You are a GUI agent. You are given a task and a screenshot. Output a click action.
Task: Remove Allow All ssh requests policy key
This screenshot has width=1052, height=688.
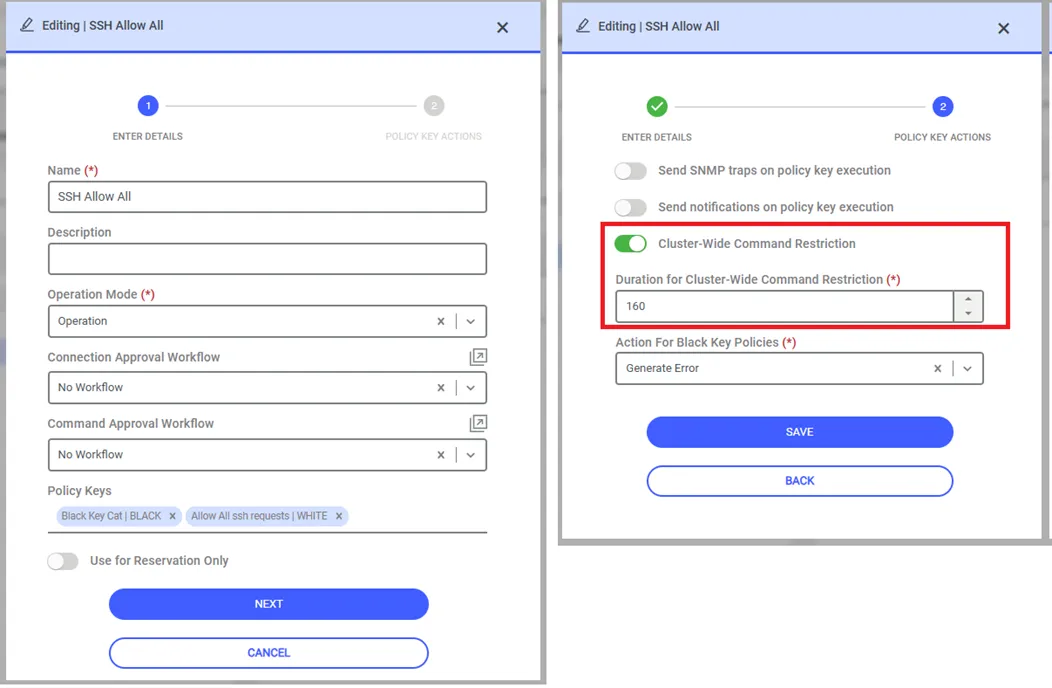tap(339, 516)
